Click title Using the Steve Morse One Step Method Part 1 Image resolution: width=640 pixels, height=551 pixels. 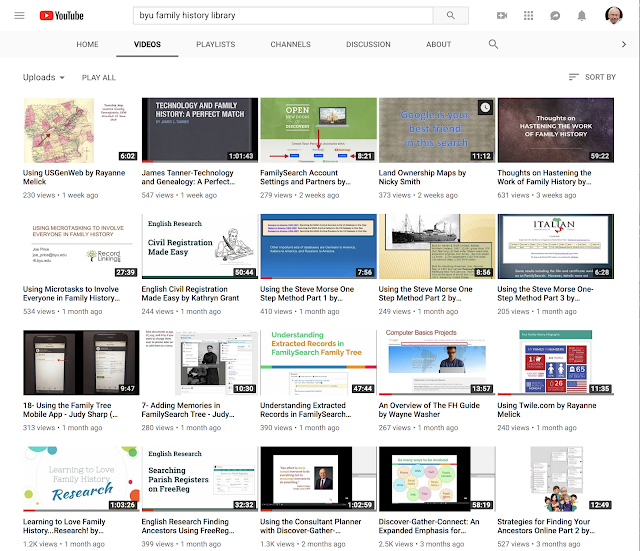307,293
